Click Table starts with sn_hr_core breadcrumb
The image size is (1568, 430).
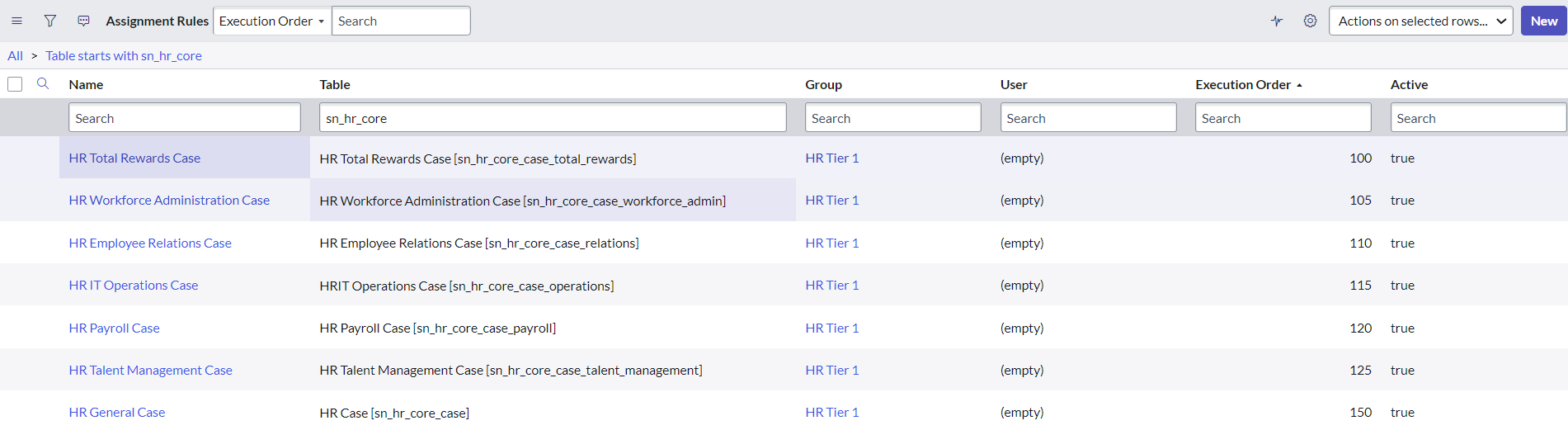coord(124,55)
